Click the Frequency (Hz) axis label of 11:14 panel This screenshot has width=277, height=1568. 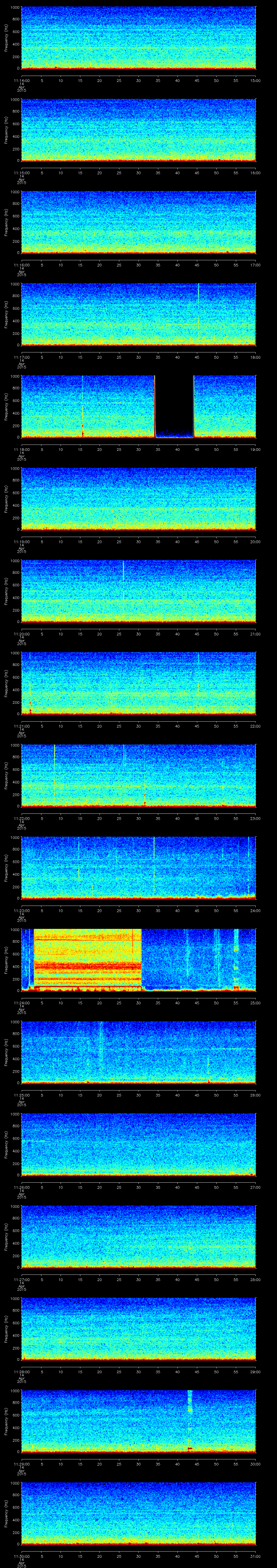tap(6, 38)
